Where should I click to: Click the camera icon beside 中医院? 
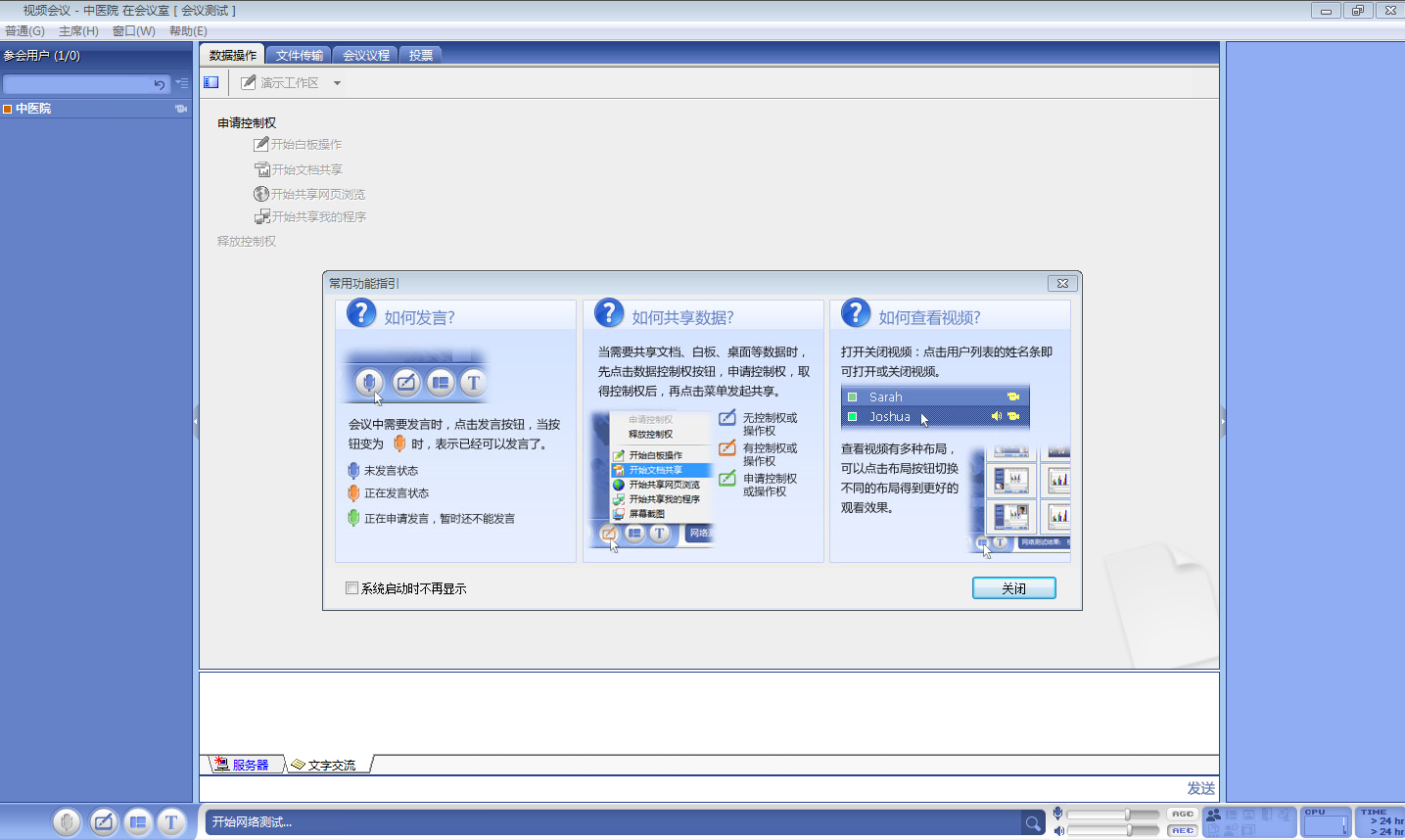pos(181,109)
